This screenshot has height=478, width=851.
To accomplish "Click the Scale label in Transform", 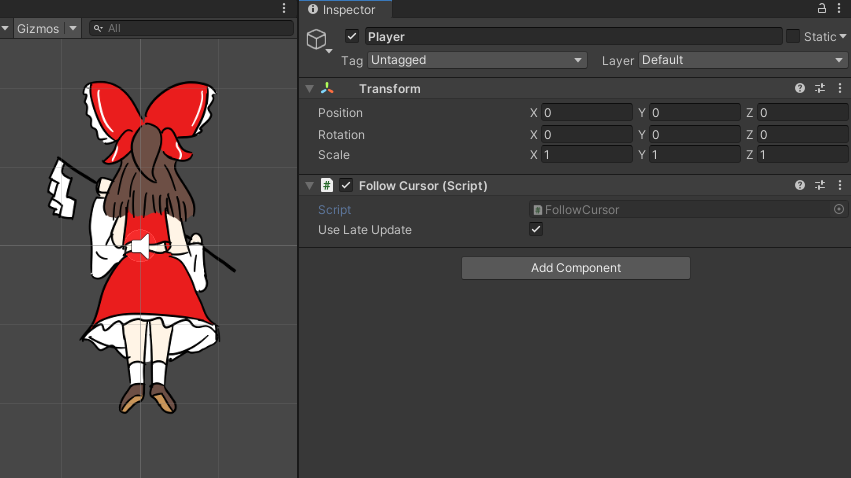I will click(x=334, y=155).
